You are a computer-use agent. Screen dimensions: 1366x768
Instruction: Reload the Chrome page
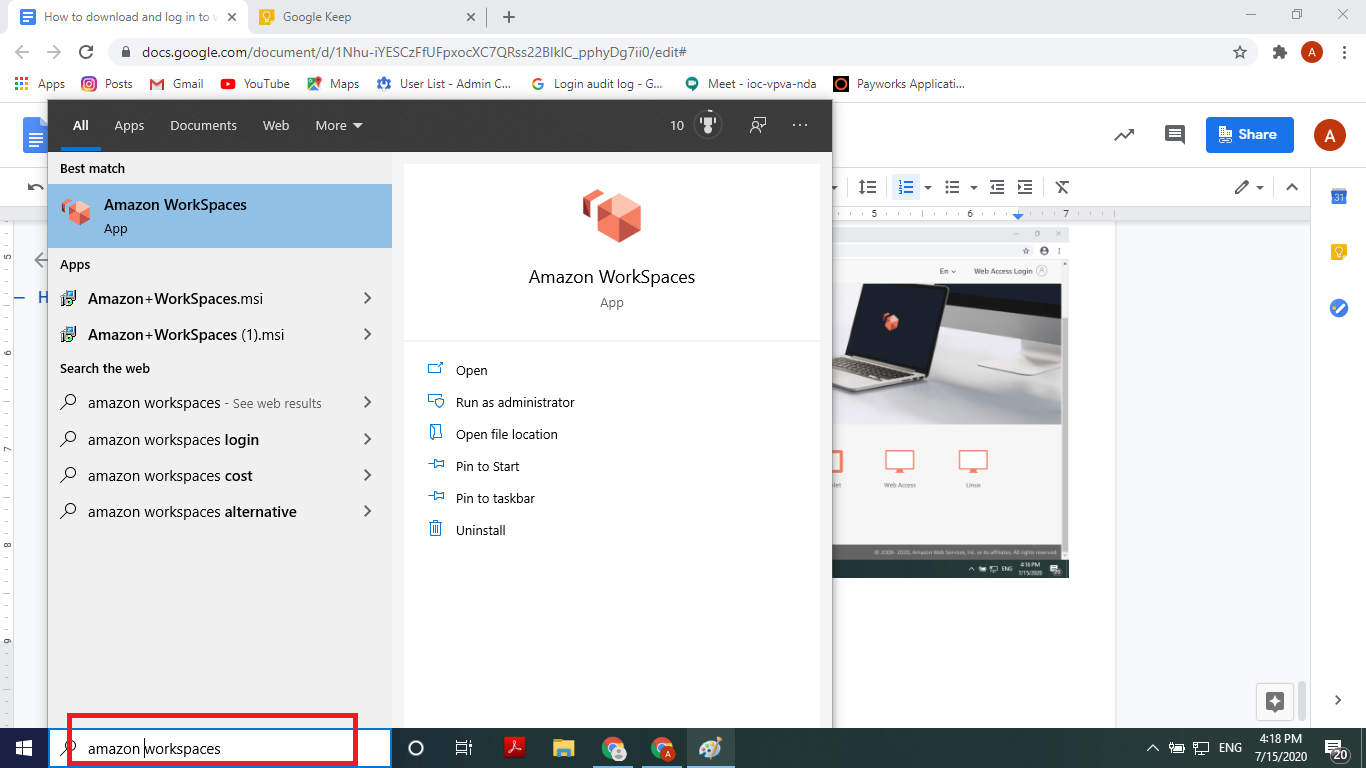pos(86,52)
